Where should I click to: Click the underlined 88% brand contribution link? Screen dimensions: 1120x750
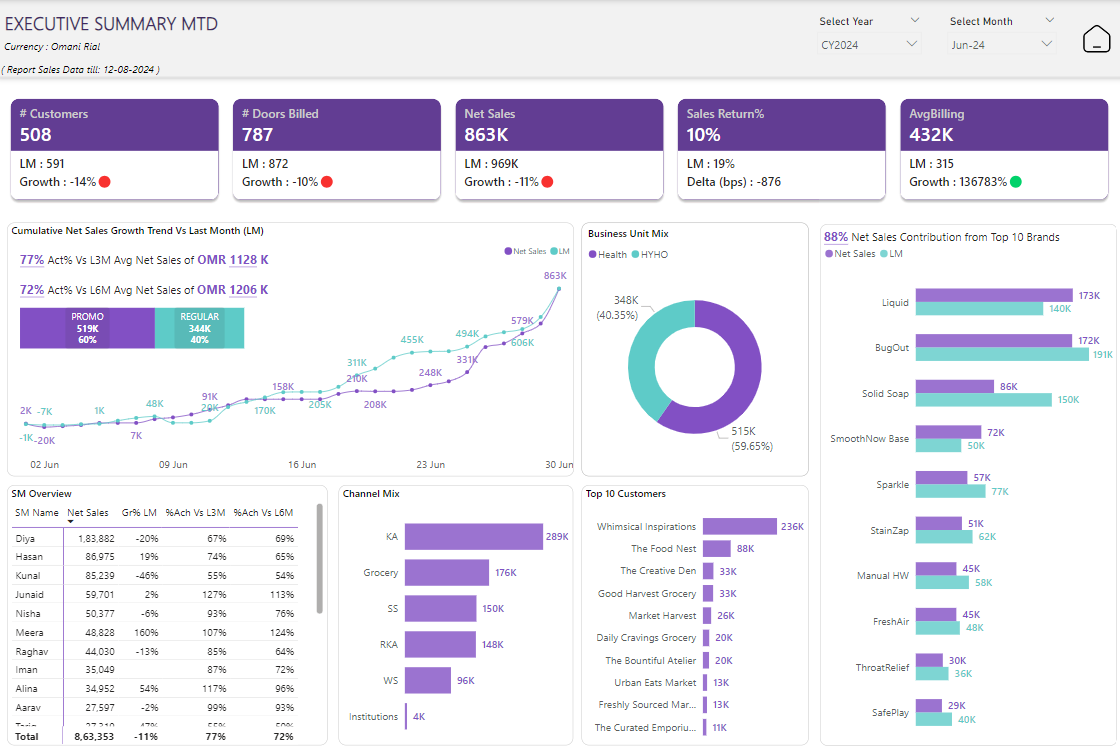point(835,237)
